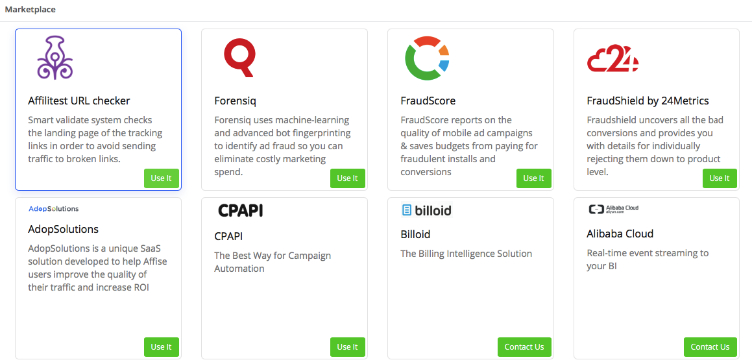752x362 pixels.
Task: Click the red Forensiq Q logo
Action: 240,58
